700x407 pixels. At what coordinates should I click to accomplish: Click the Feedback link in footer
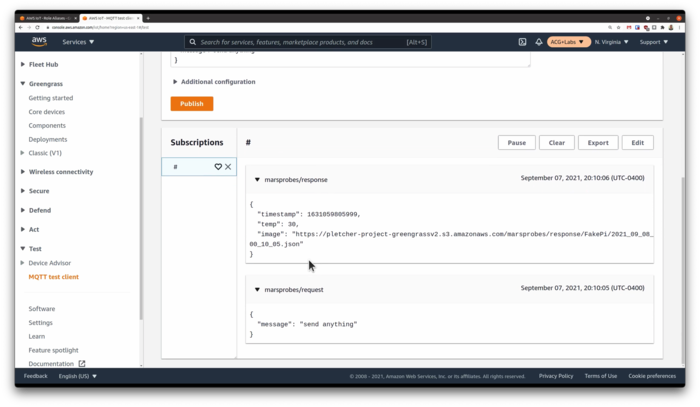[36, 376]
